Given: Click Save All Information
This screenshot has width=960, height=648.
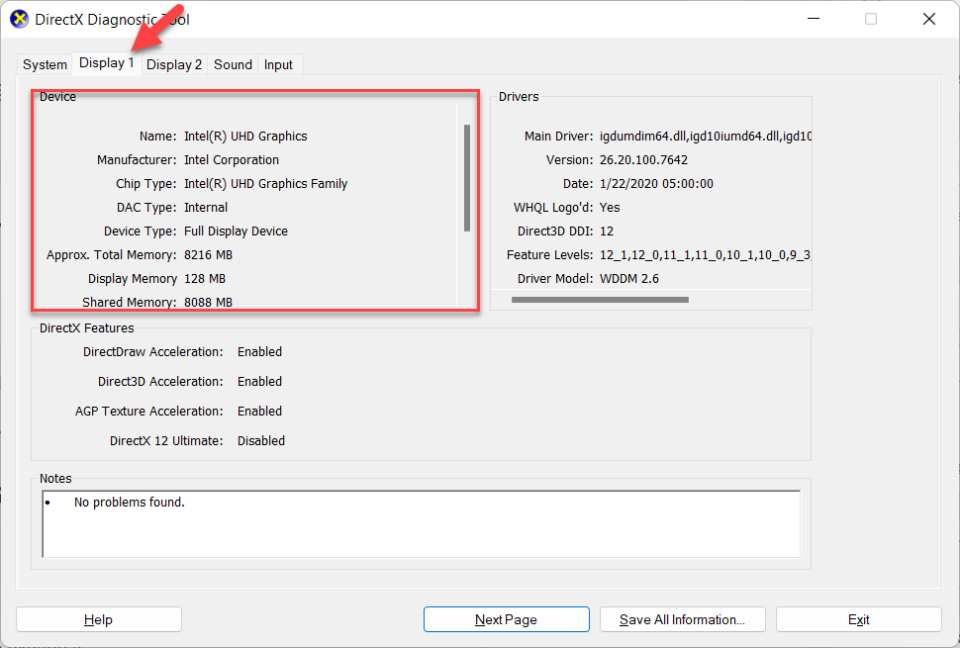Looking at the screenshot, I should pyautogui.click(x=682, y=619).
